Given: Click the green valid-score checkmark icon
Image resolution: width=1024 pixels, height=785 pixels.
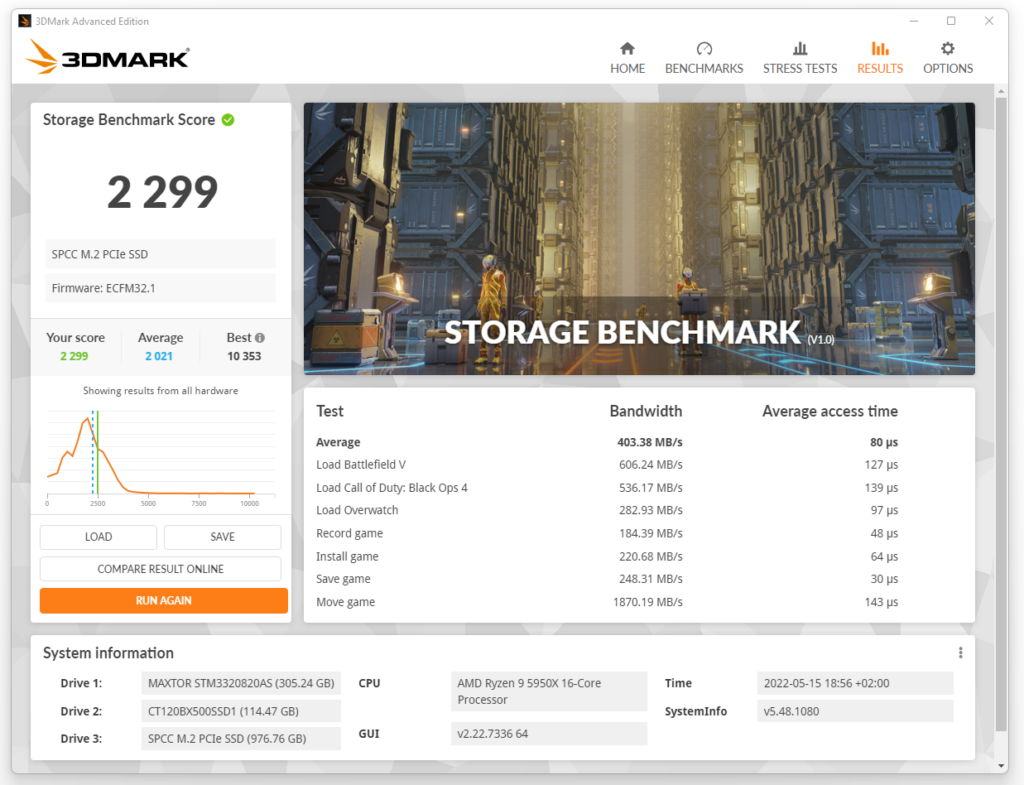Looking at the screenshot, I should pyautogui.click(x=228, y=120).
